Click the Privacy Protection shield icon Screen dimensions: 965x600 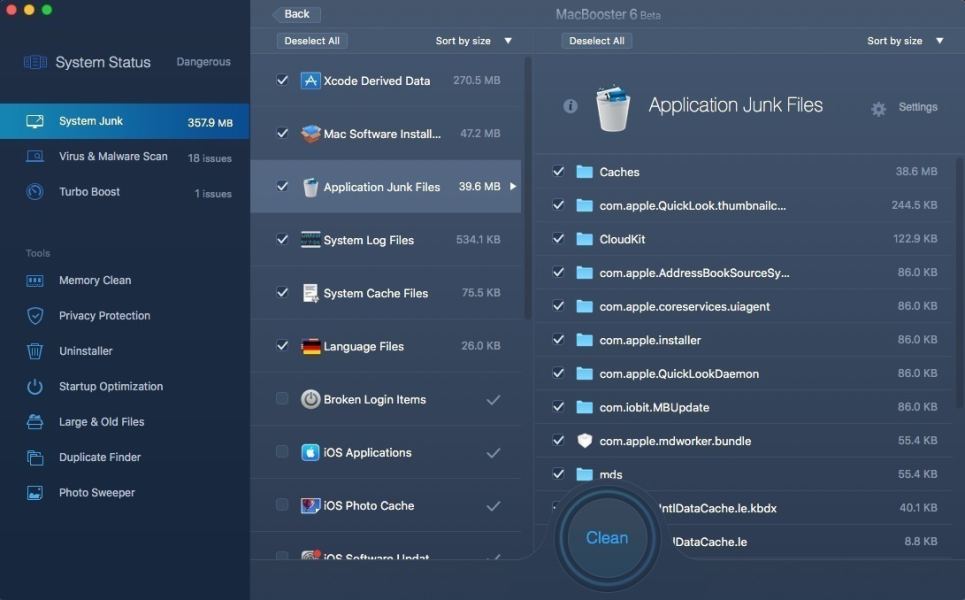pos(35,316)
